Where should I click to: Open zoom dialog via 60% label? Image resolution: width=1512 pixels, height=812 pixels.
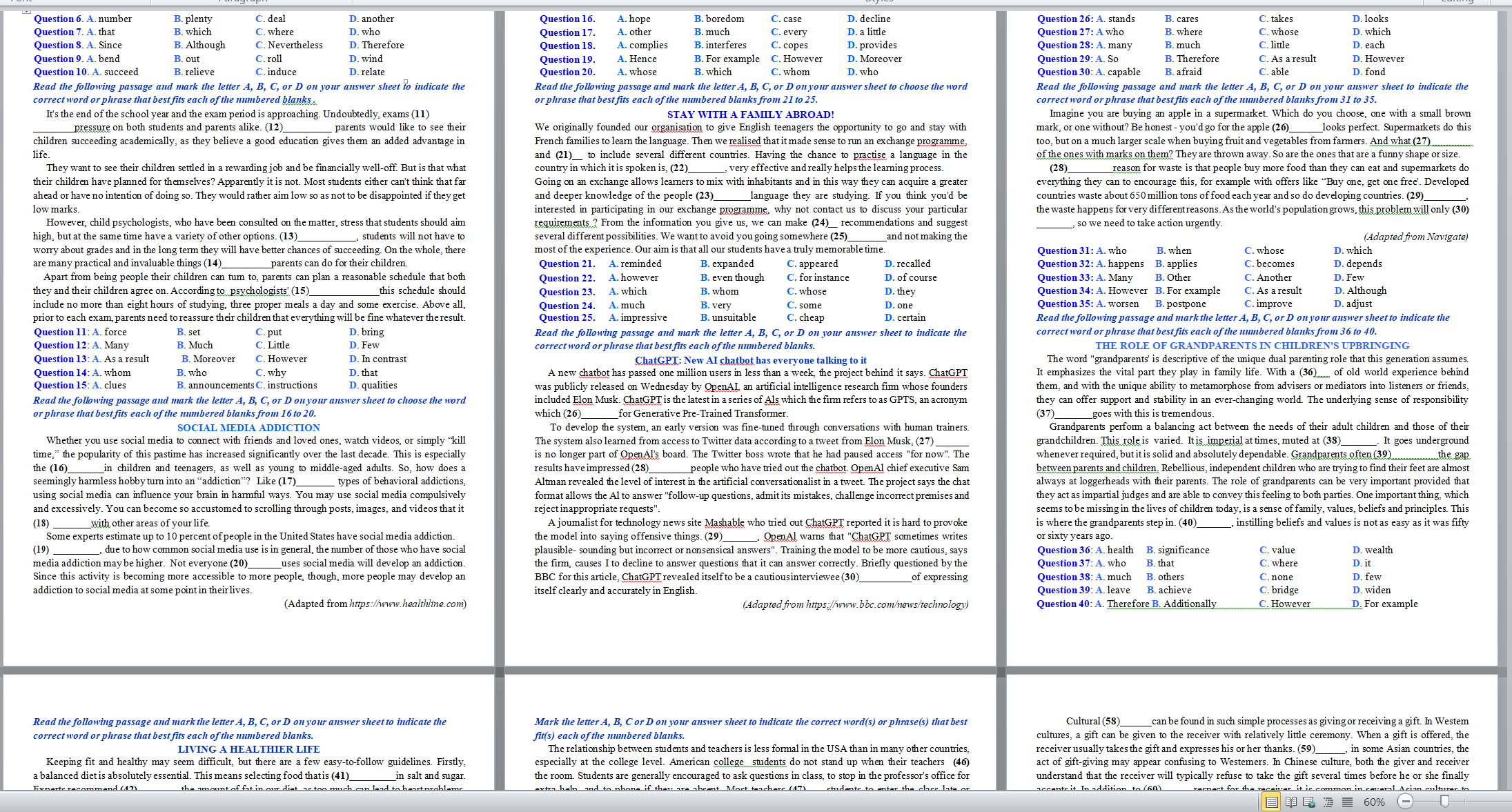pos(1374,802)
